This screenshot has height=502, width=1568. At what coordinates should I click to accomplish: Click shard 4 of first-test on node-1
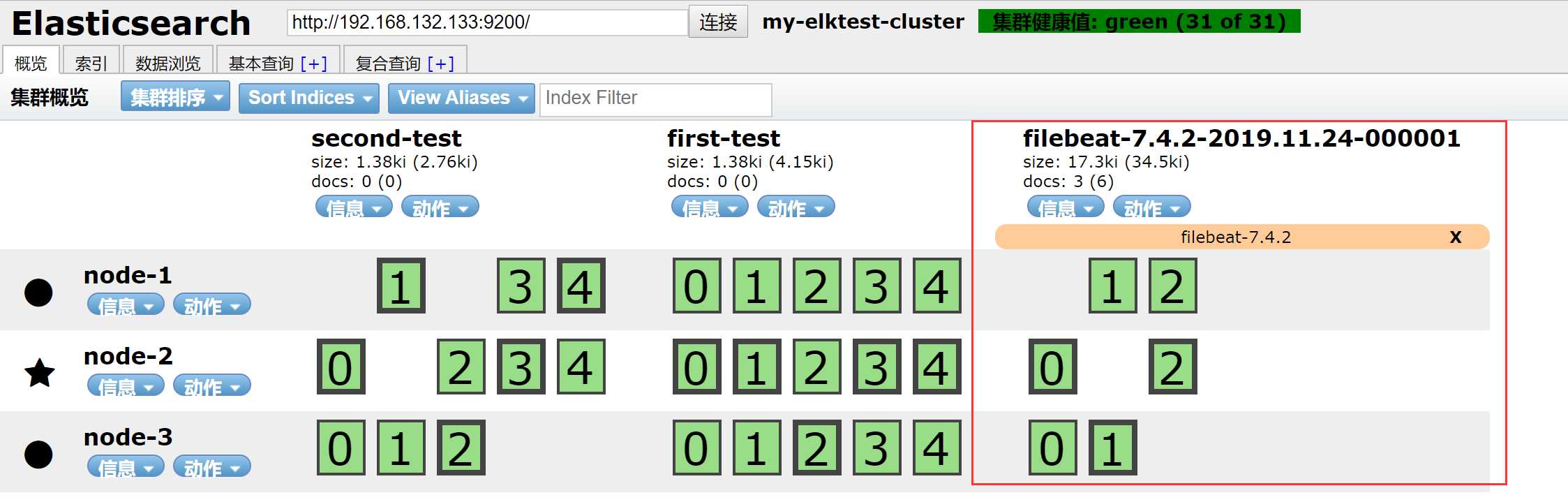tap(936, 286)
